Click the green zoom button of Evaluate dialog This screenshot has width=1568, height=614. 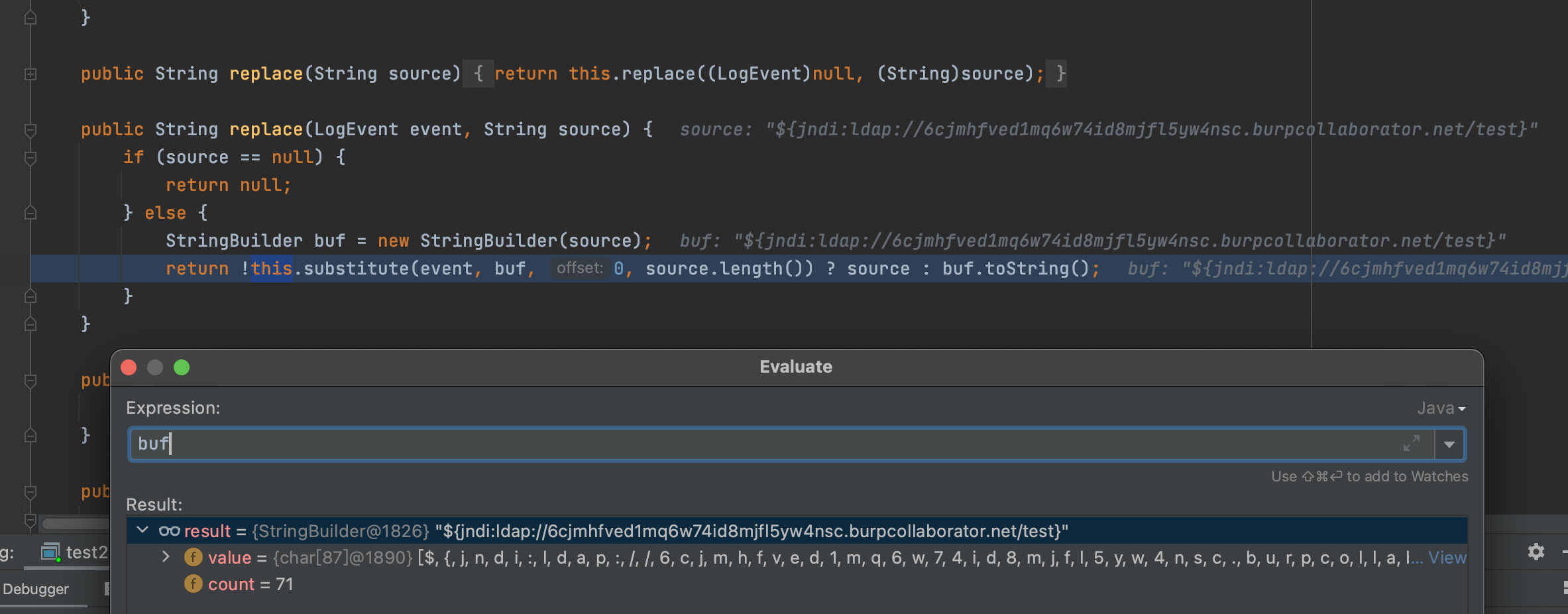click(182, 367)
